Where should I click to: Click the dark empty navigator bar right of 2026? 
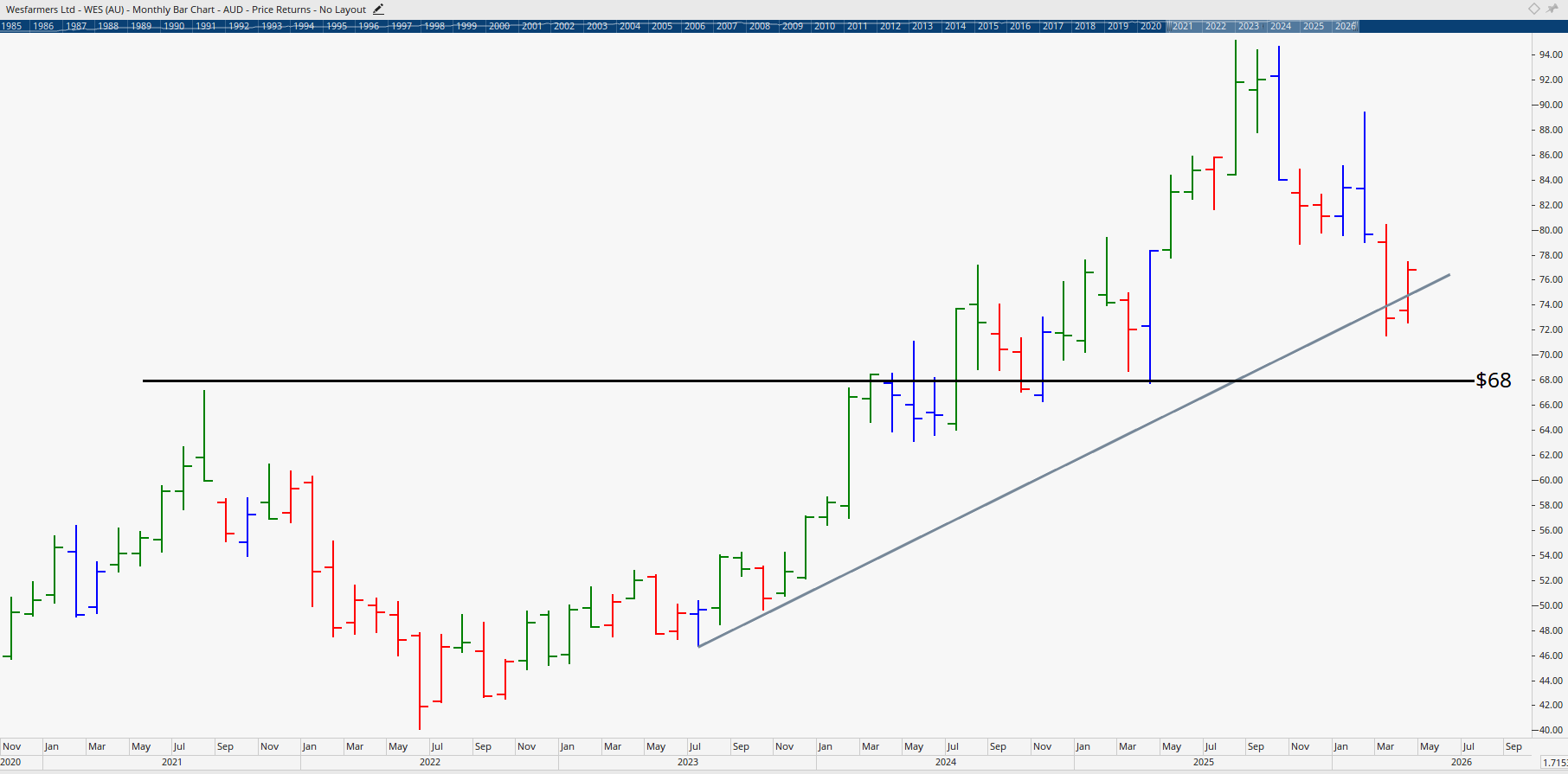click(1462, 26)
